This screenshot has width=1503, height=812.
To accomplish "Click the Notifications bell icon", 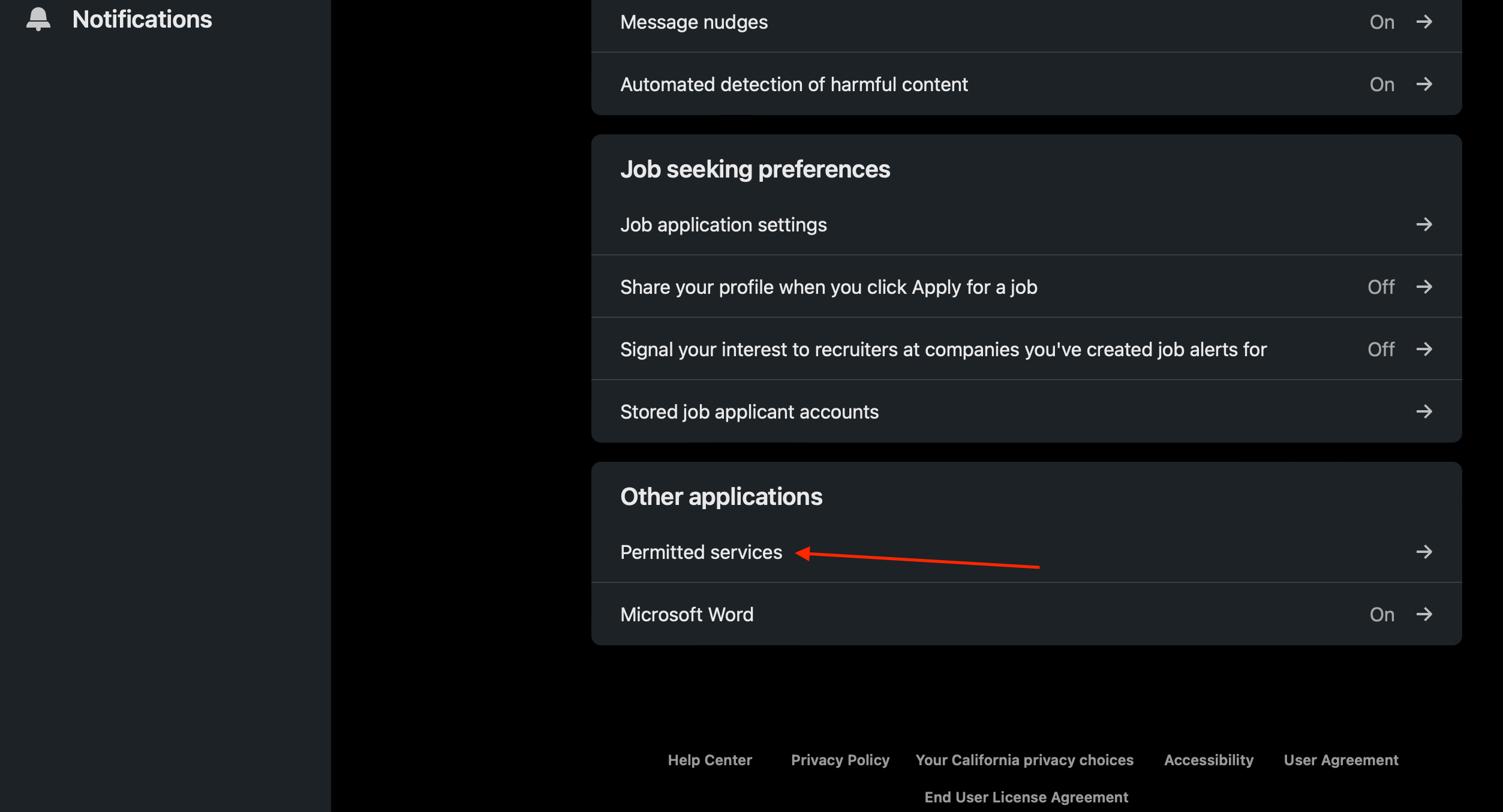I will pos(38,19).
